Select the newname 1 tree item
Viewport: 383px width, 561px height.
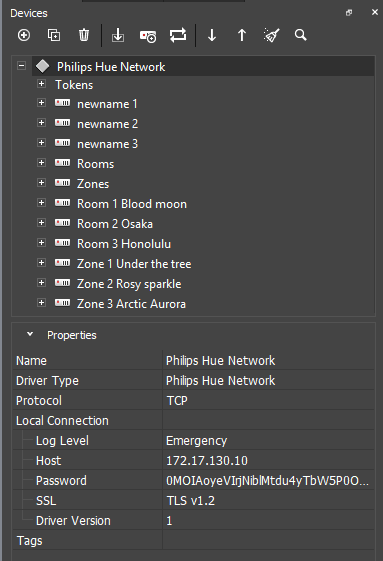pos(107,104)
